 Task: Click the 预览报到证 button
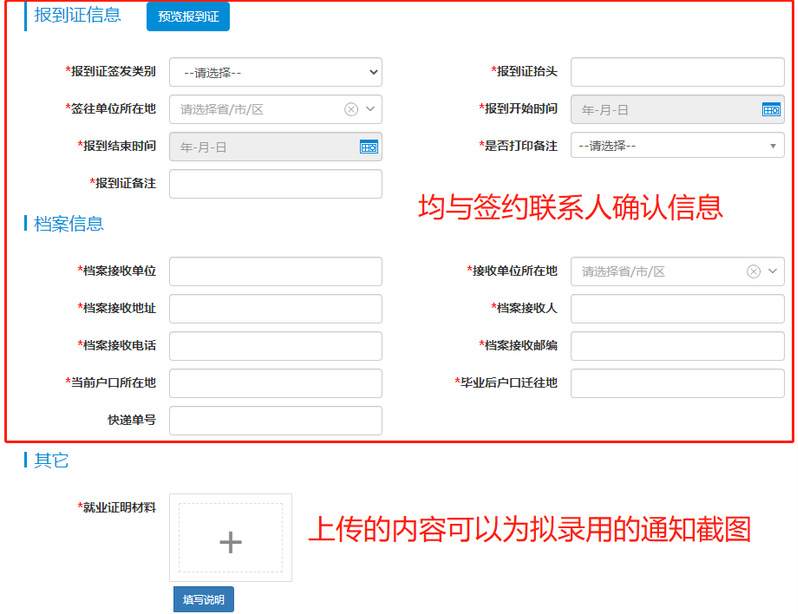click(x=188, y=17)
